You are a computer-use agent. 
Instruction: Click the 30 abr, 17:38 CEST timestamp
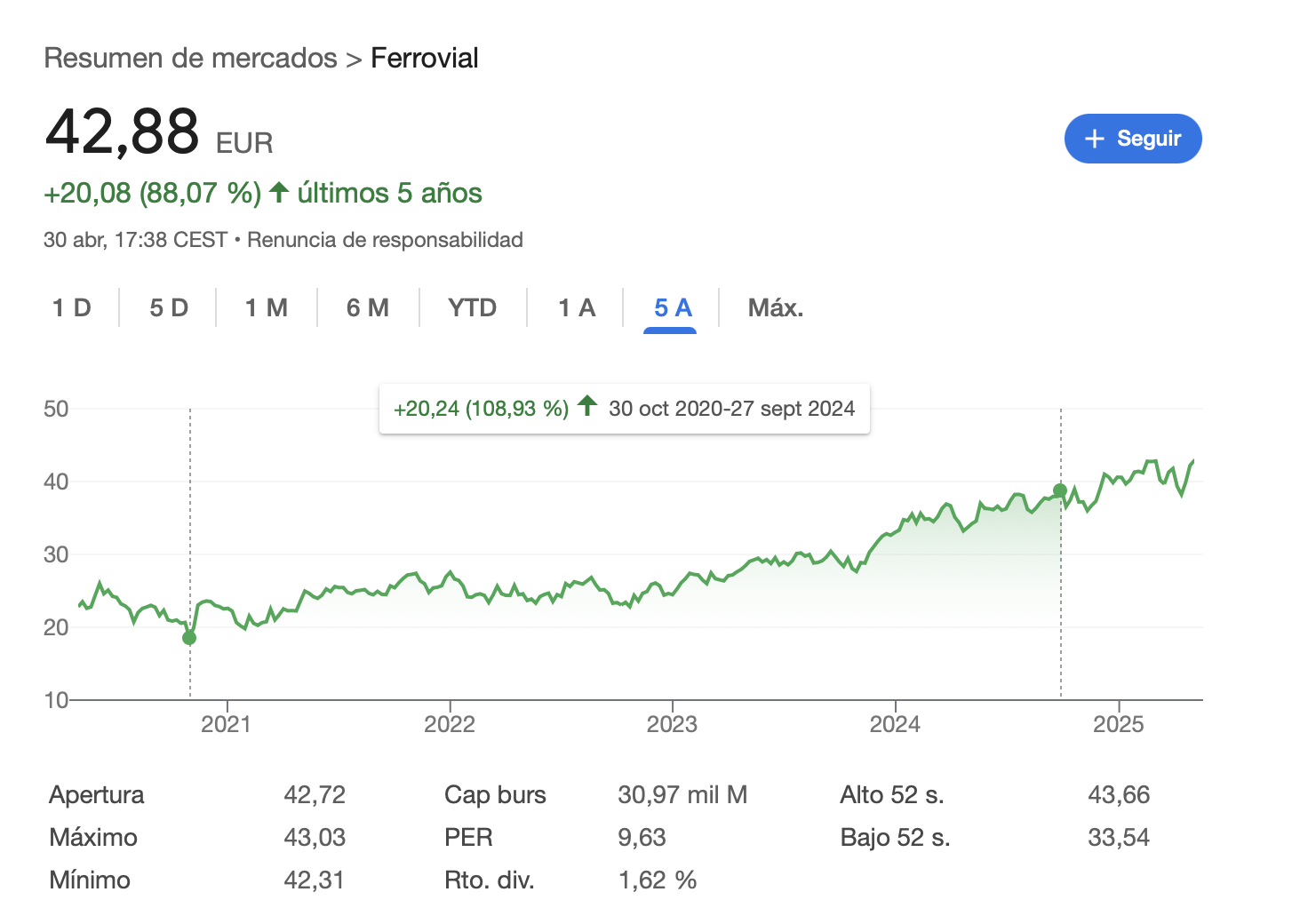tap(135, 240)
